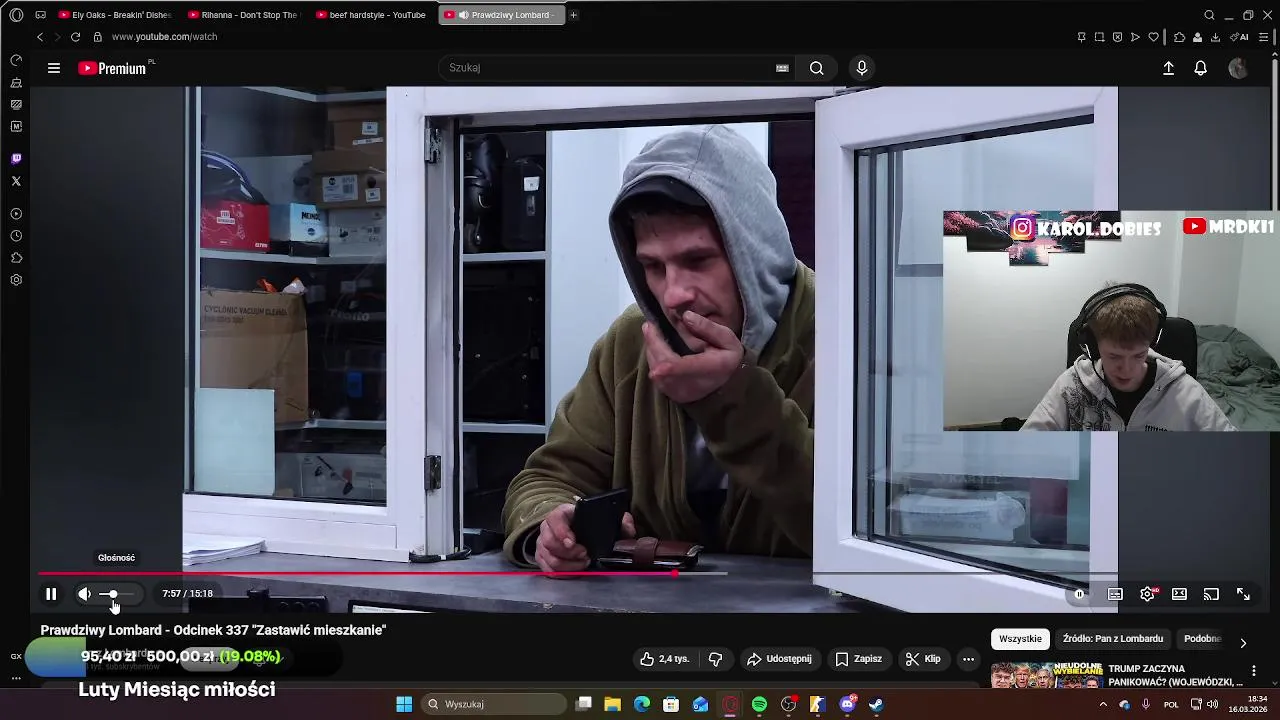Show more filter chips with right arrow
The image size is (1280, 720).
[x=1243, y=643]
